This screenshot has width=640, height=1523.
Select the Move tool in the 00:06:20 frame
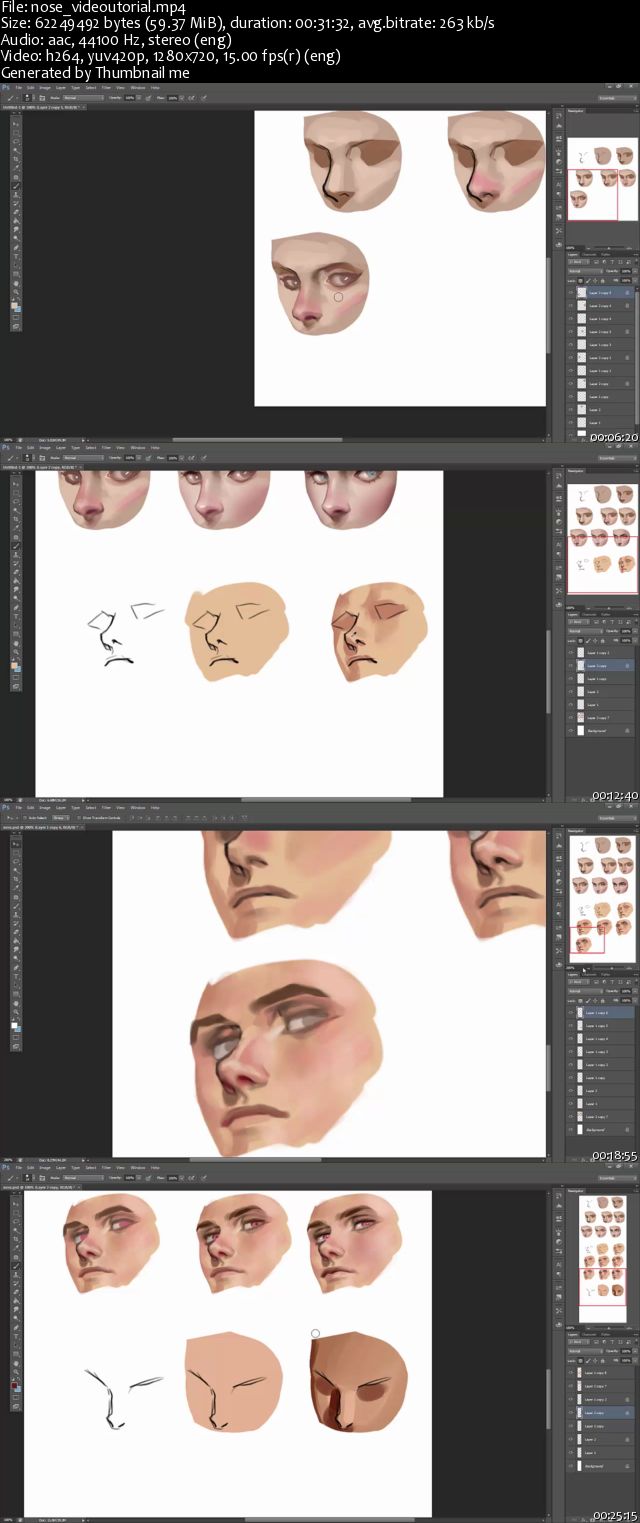[x=16, y=124]
